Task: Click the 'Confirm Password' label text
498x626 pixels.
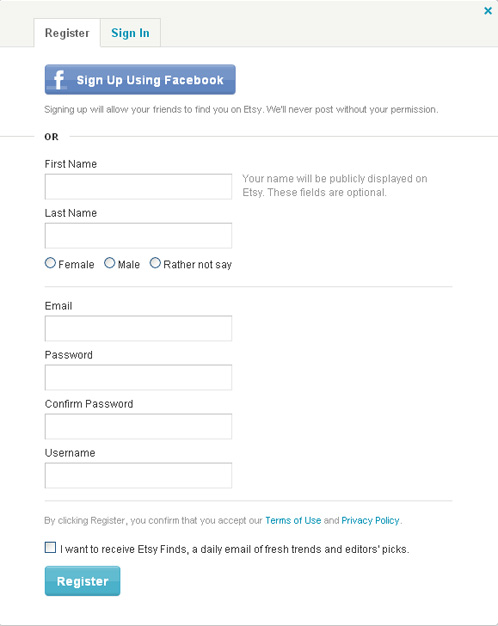Action: tap(89, 404)
